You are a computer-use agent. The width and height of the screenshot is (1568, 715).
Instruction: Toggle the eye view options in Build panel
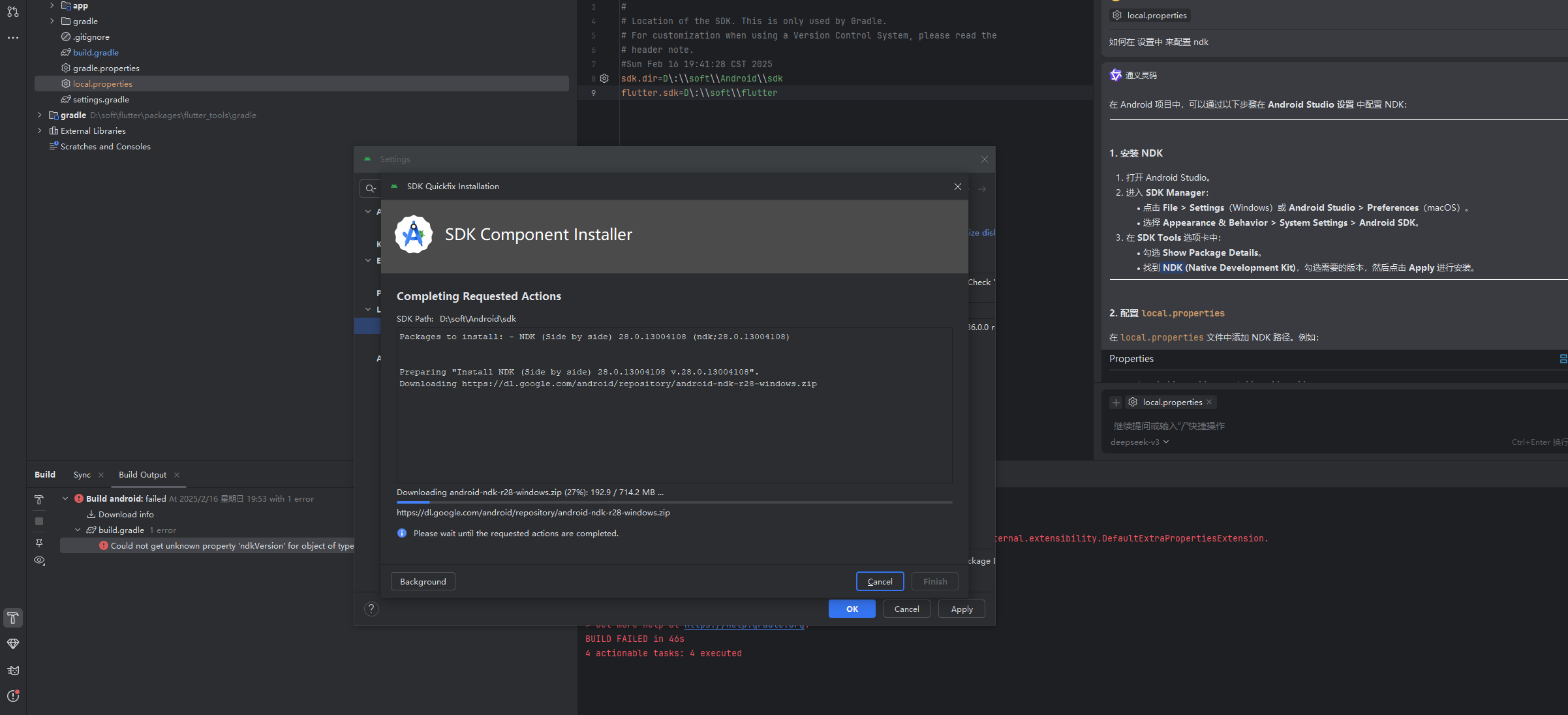(39, 560)
